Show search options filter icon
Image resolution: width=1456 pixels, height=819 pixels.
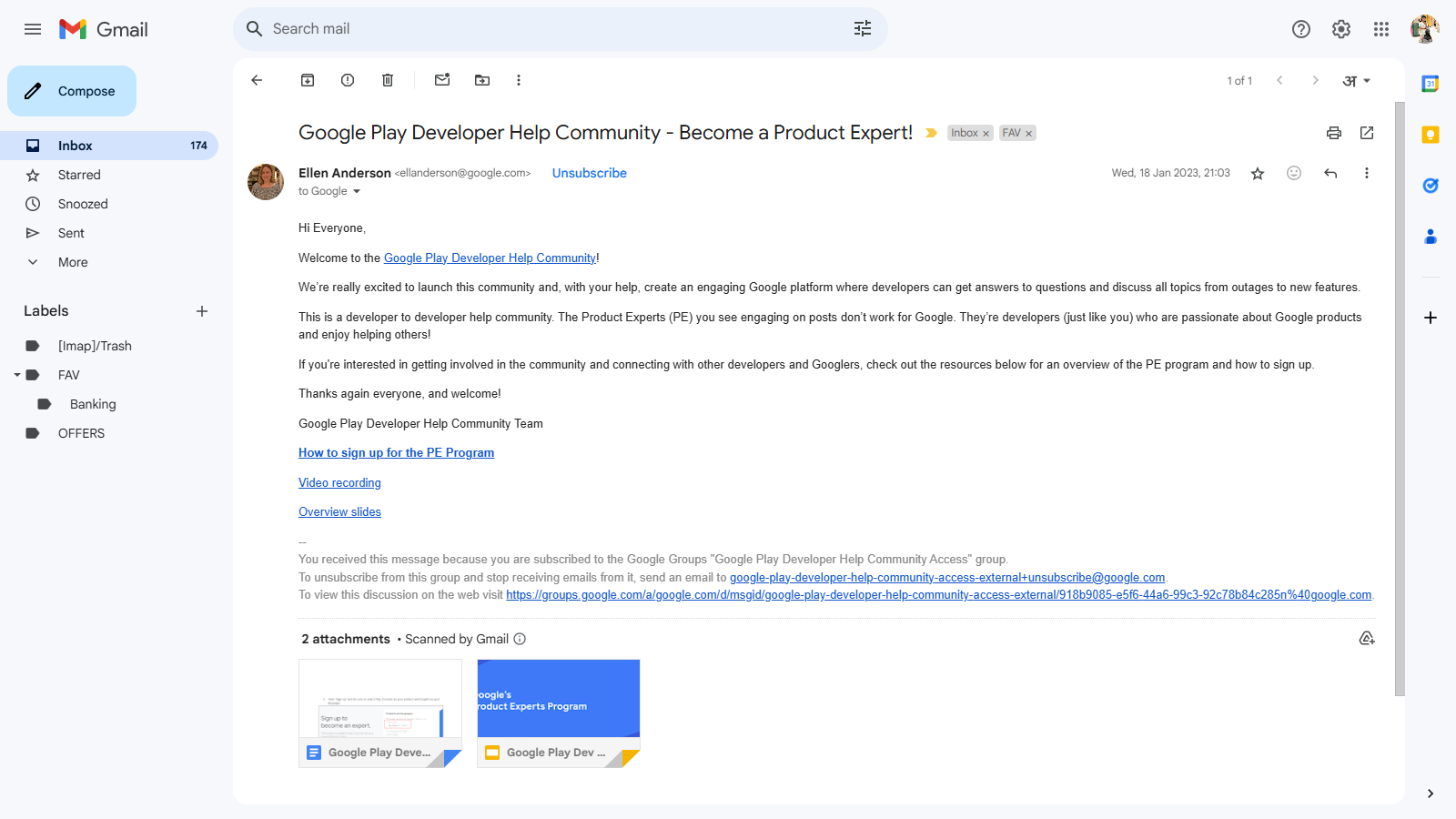point(863,29)
